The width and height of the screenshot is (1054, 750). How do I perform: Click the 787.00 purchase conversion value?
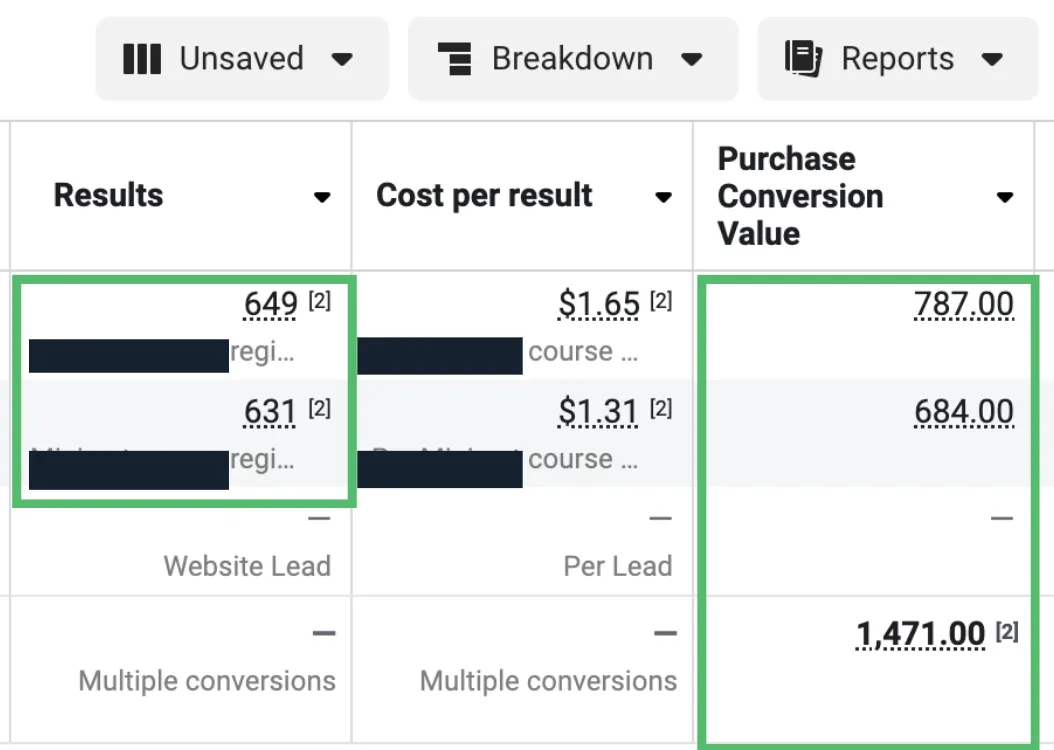pos(964,304)
